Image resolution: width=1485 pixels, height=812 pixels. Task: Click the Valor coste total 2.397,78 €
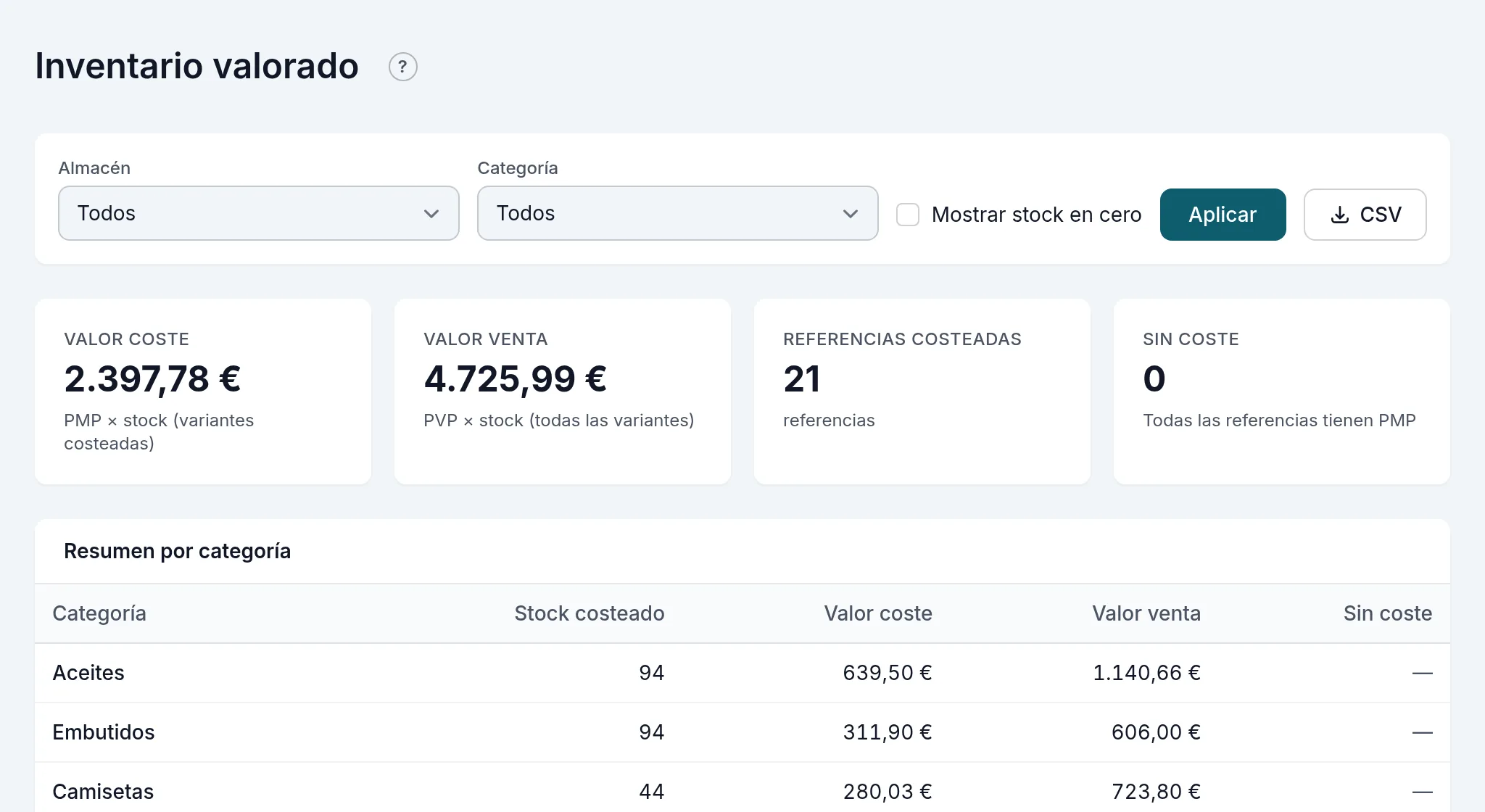tap(152, 378)
